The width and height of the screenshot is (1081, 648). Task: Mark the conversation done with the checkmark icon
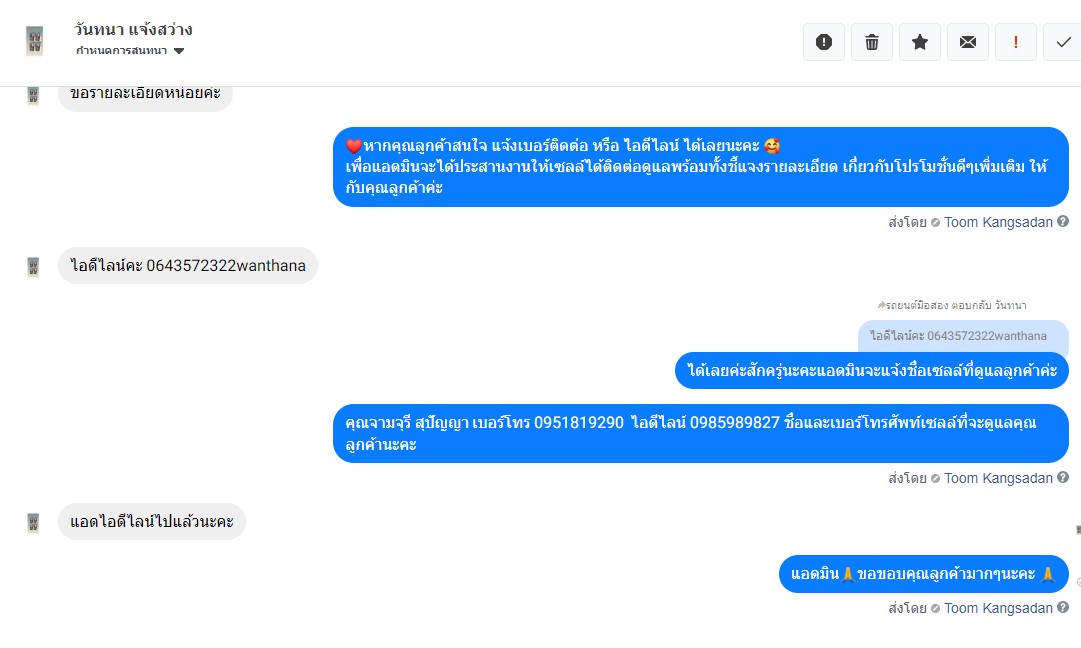click(x=1062, y=42)
